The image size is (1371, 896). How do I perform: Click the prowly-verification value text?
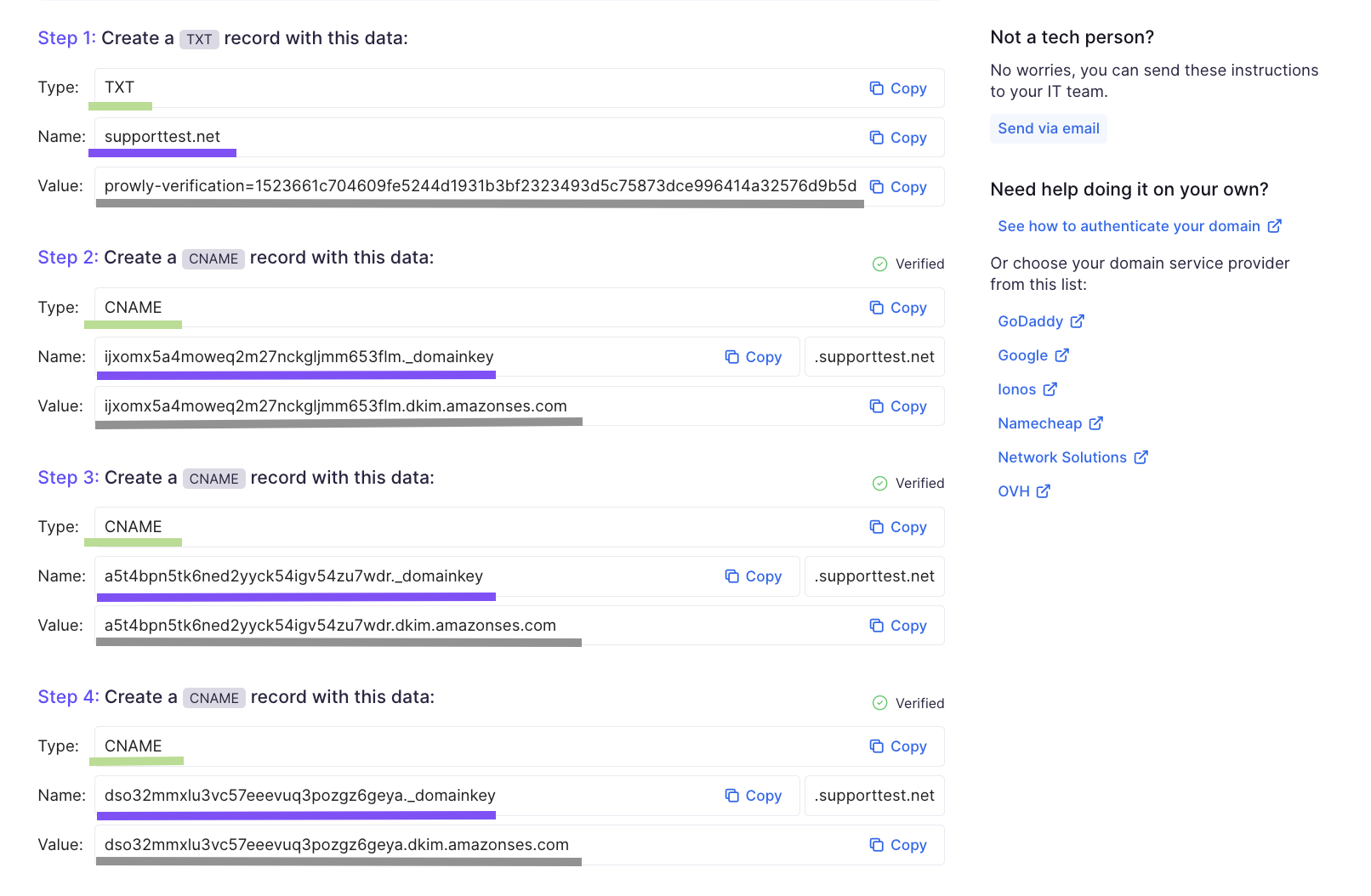point(481,186)
